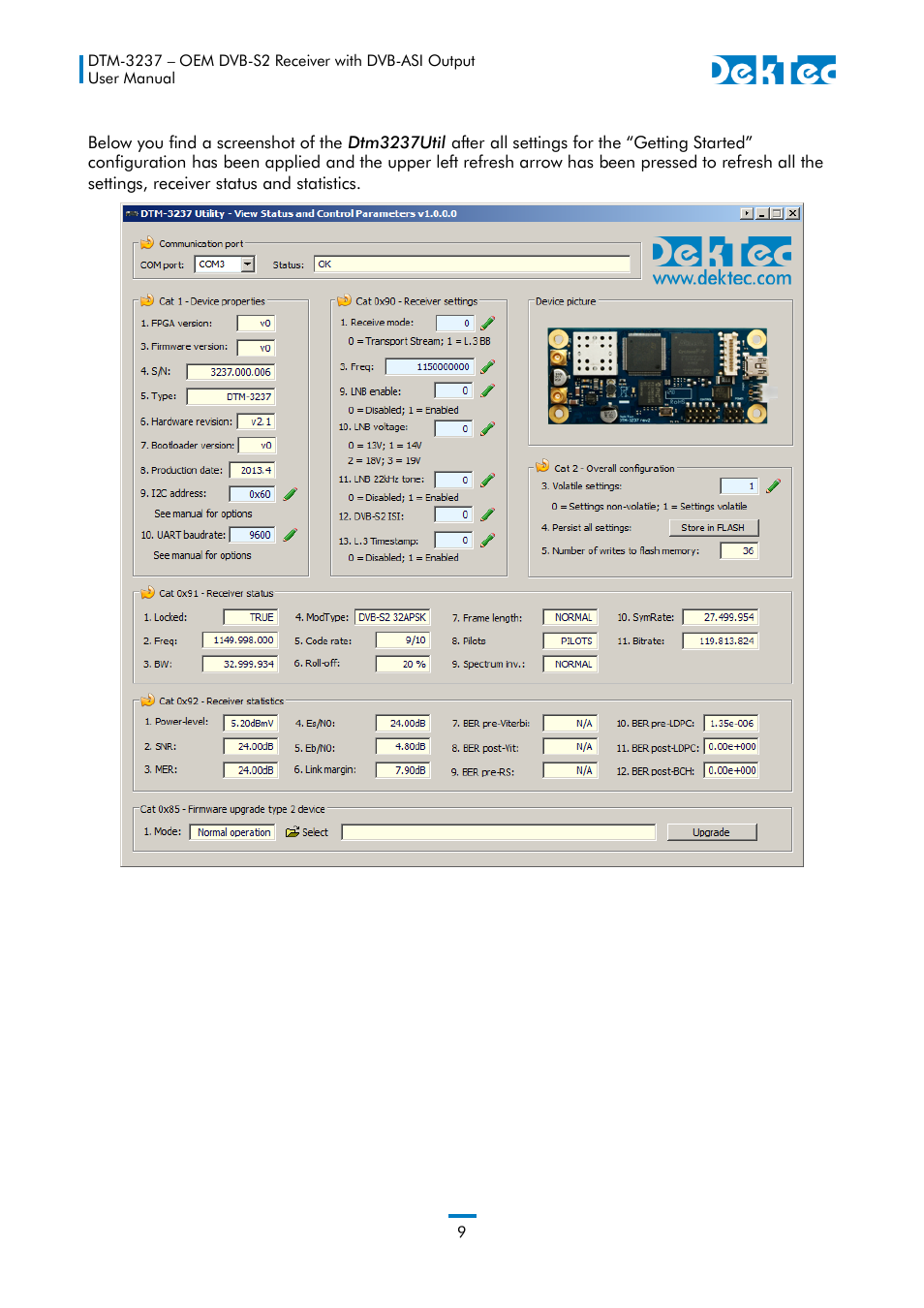Click the Store in FLASH button
The height and width of the screenshot is (1308, 924).
click(x=713, y=528)
